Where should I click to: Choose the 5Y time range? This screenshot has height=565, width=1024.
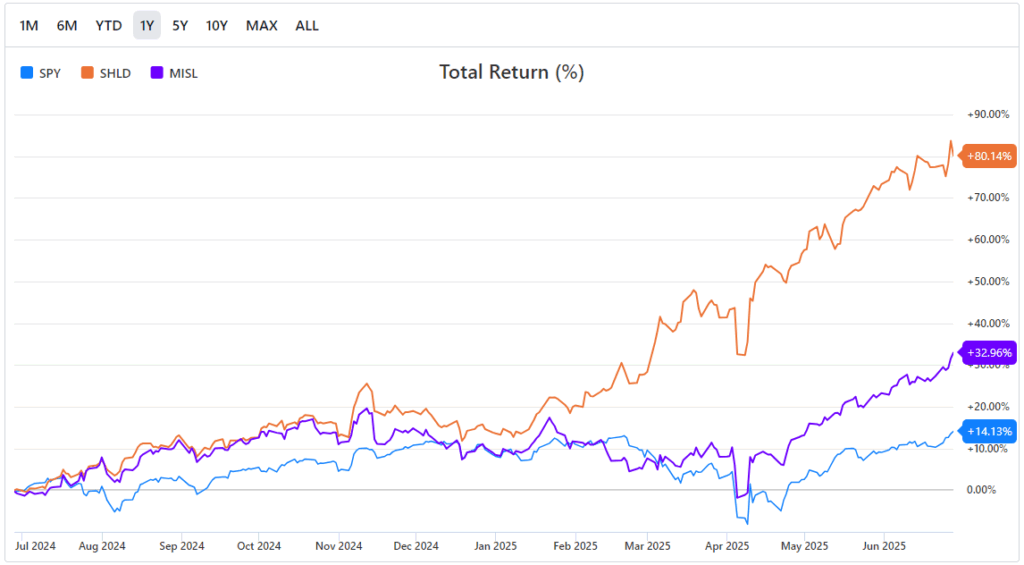pos(180,25)
